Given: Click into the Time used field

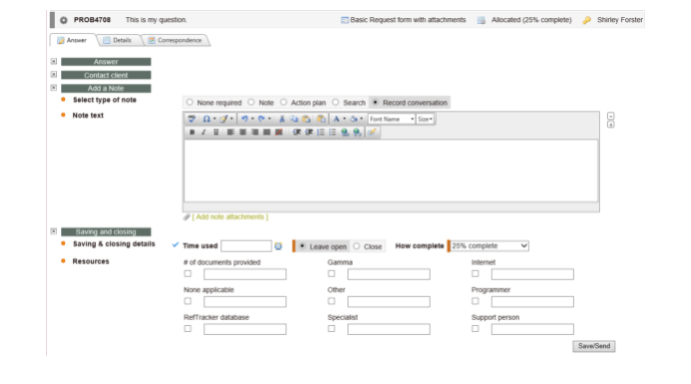Looking at the screenshot, I should point(246,246).
